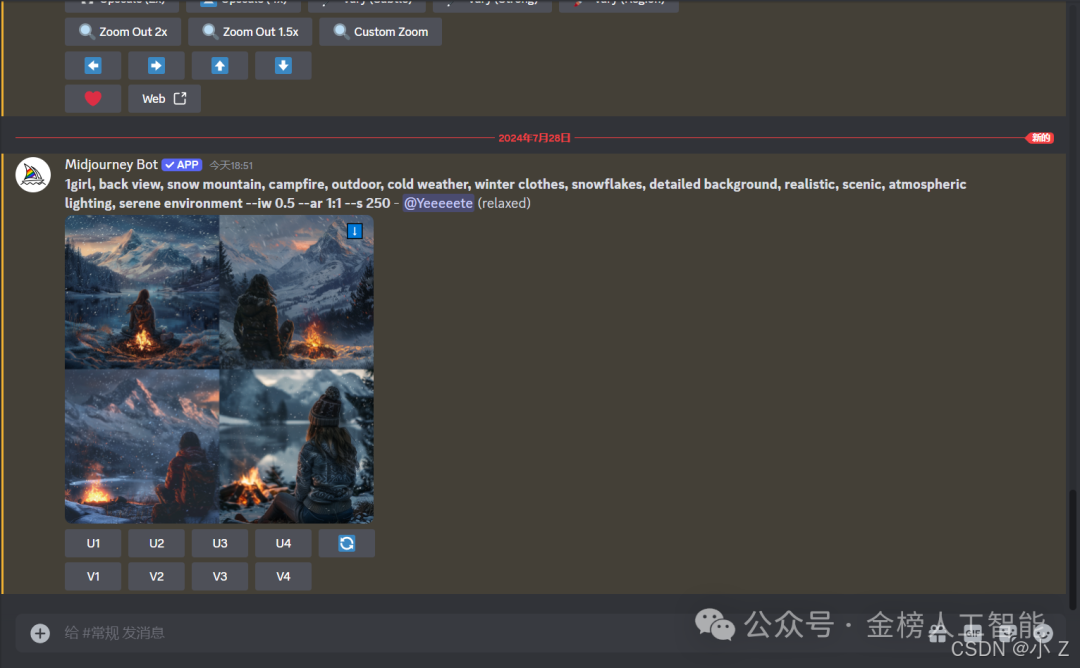Click the @Yeeeeete user mention

pyautogui.click(x=438, y=203)
